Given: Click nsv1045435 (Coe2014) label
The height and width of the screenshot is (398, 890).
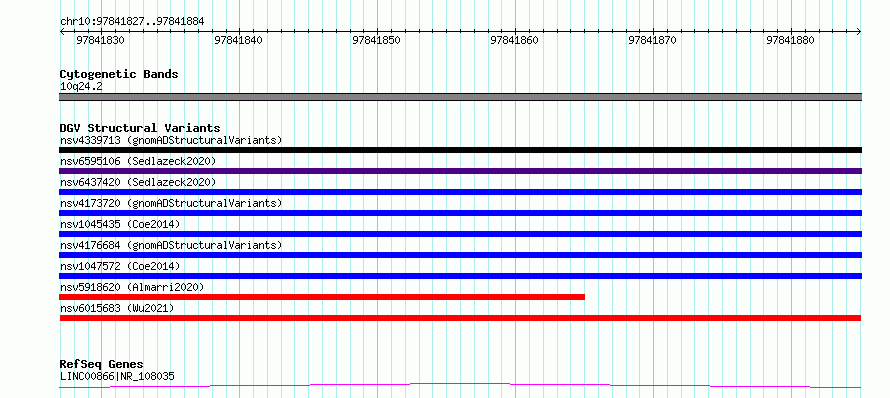Looking at the screenshot, I should (120, 224).
